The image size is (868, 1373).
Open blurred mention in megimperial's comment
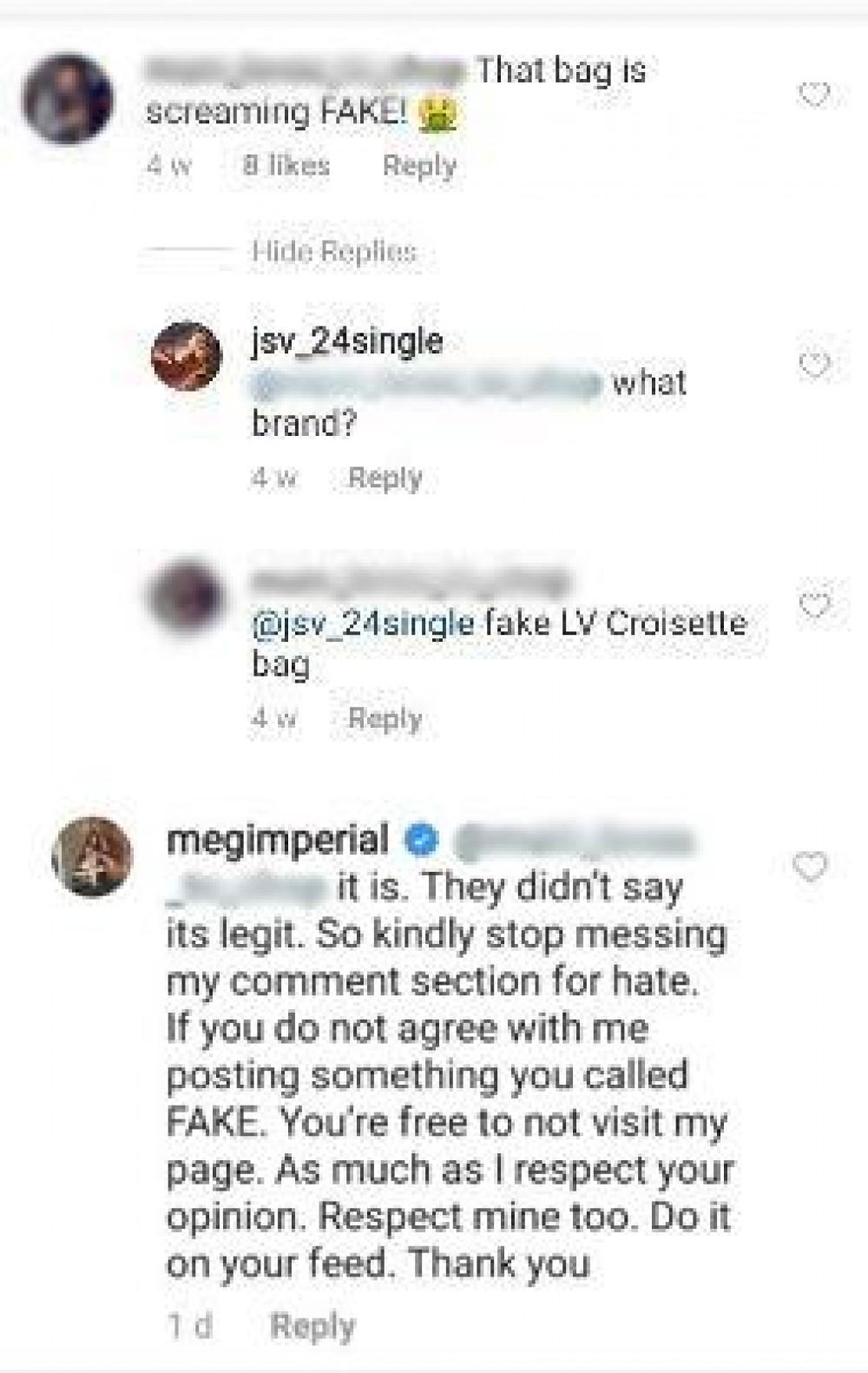[573, 841]
